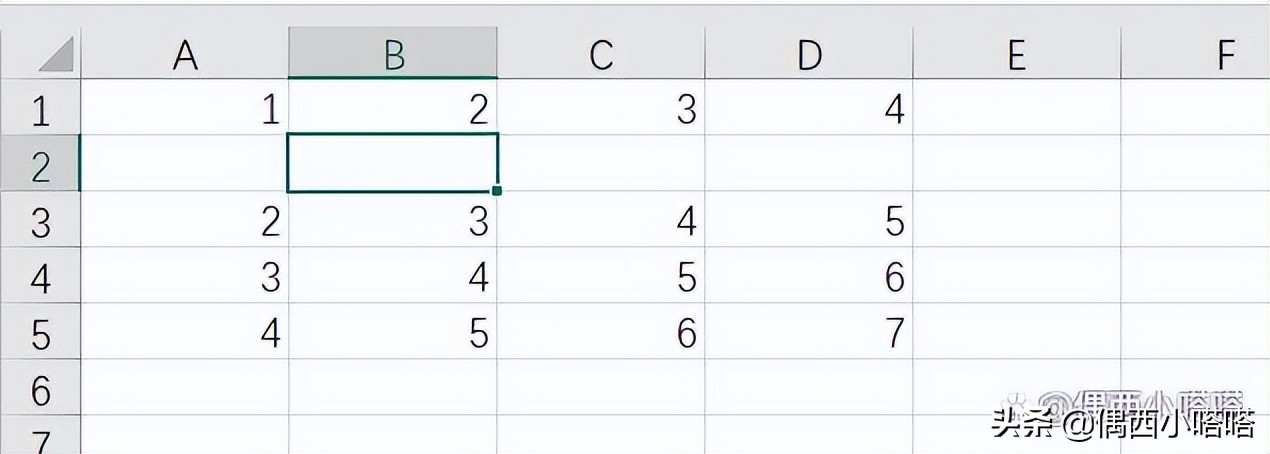Click cell C3 containing 4

click(x=601, y=221)
